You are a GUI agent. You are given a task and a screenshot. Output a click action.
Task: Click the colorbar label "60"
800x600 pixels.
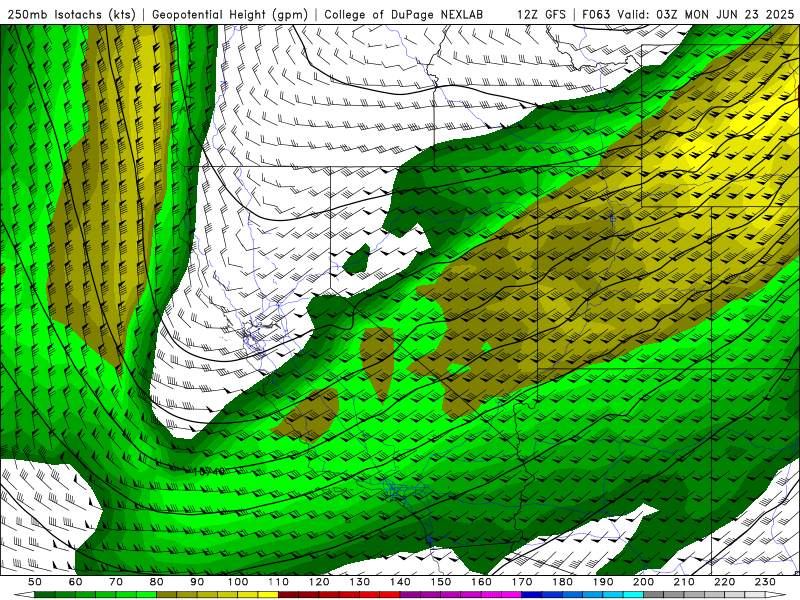point(76,582)
